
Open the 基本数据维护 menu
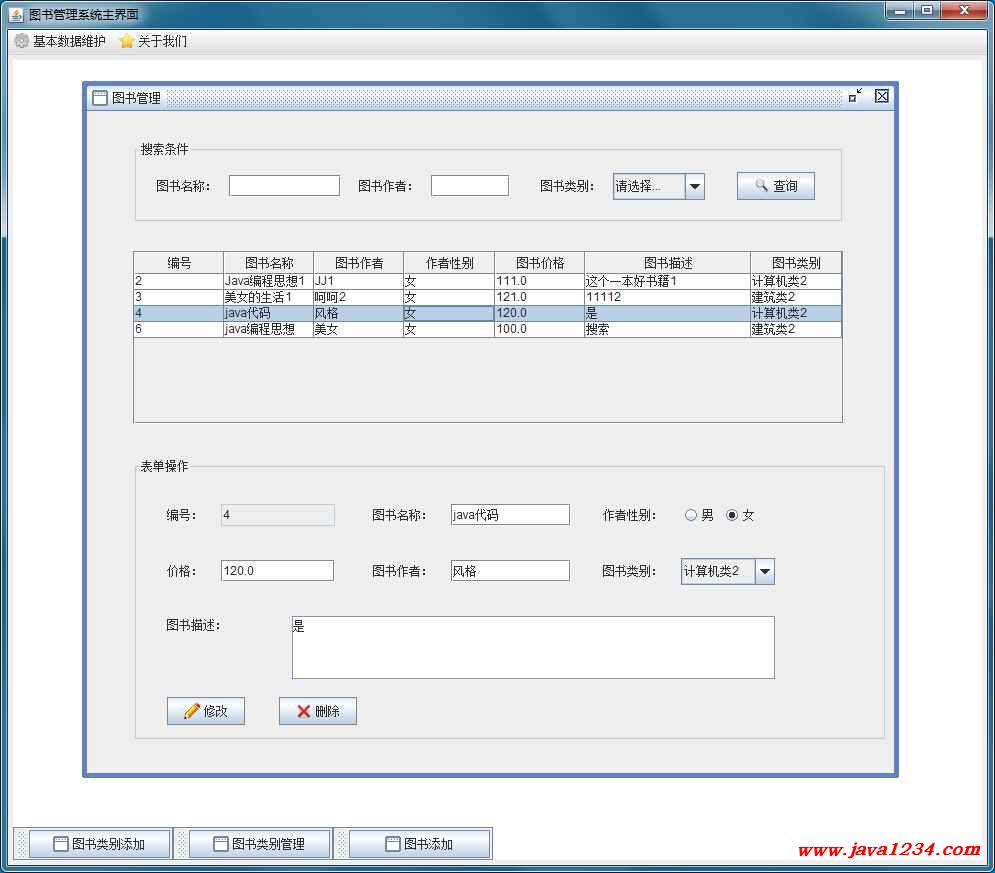pyautogui.click(x=60, y=41)
